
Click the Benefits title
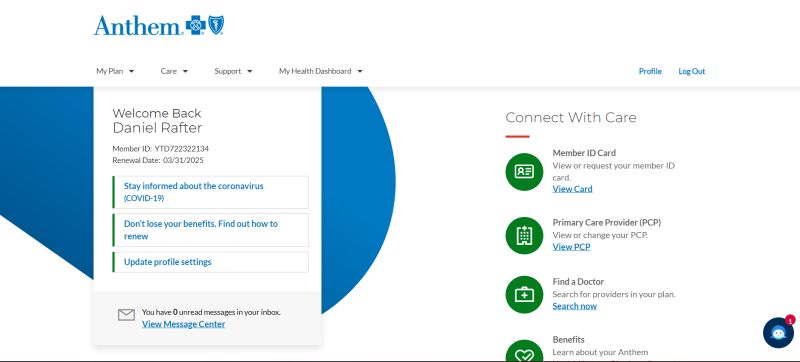click(568, 340)
